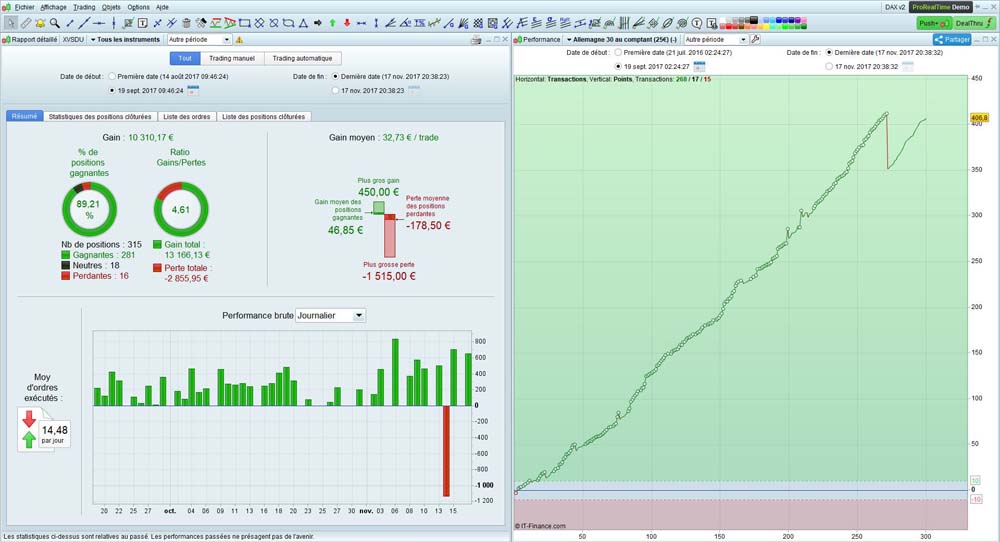Select the 19 sept. 2017 09:46:24 radio
Screen dimensions: 1000x542
coord(112,91)
